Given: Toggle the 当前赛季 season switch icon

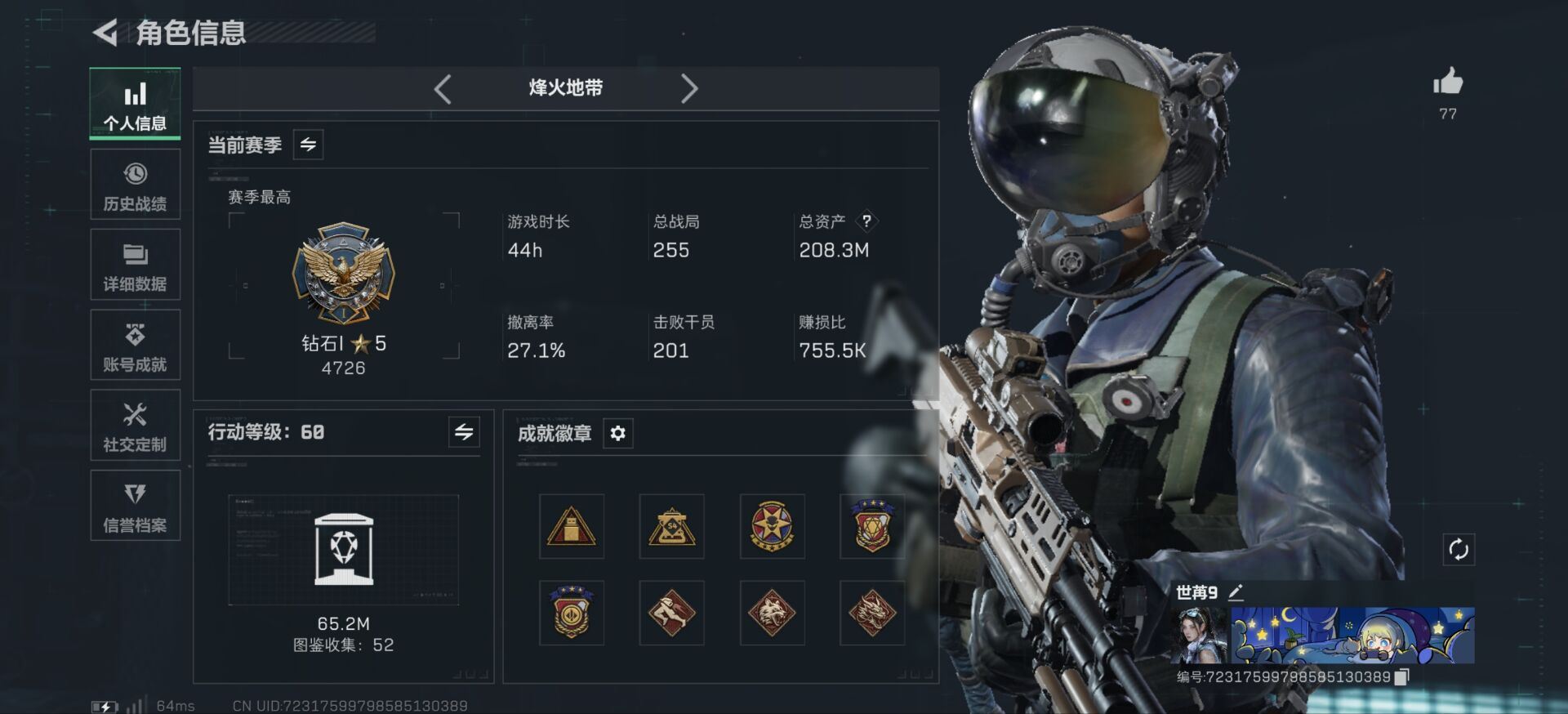Looking at the screenshot, I should point(308,145).
